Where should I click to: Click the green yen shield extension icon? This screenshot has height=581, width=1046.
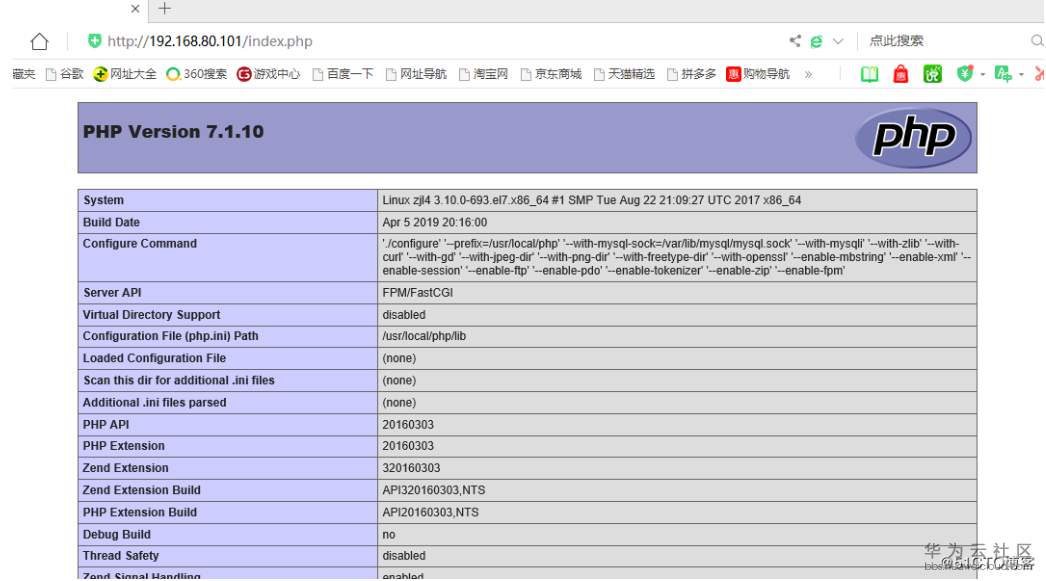pyautogui.click(x=964, y=73)
